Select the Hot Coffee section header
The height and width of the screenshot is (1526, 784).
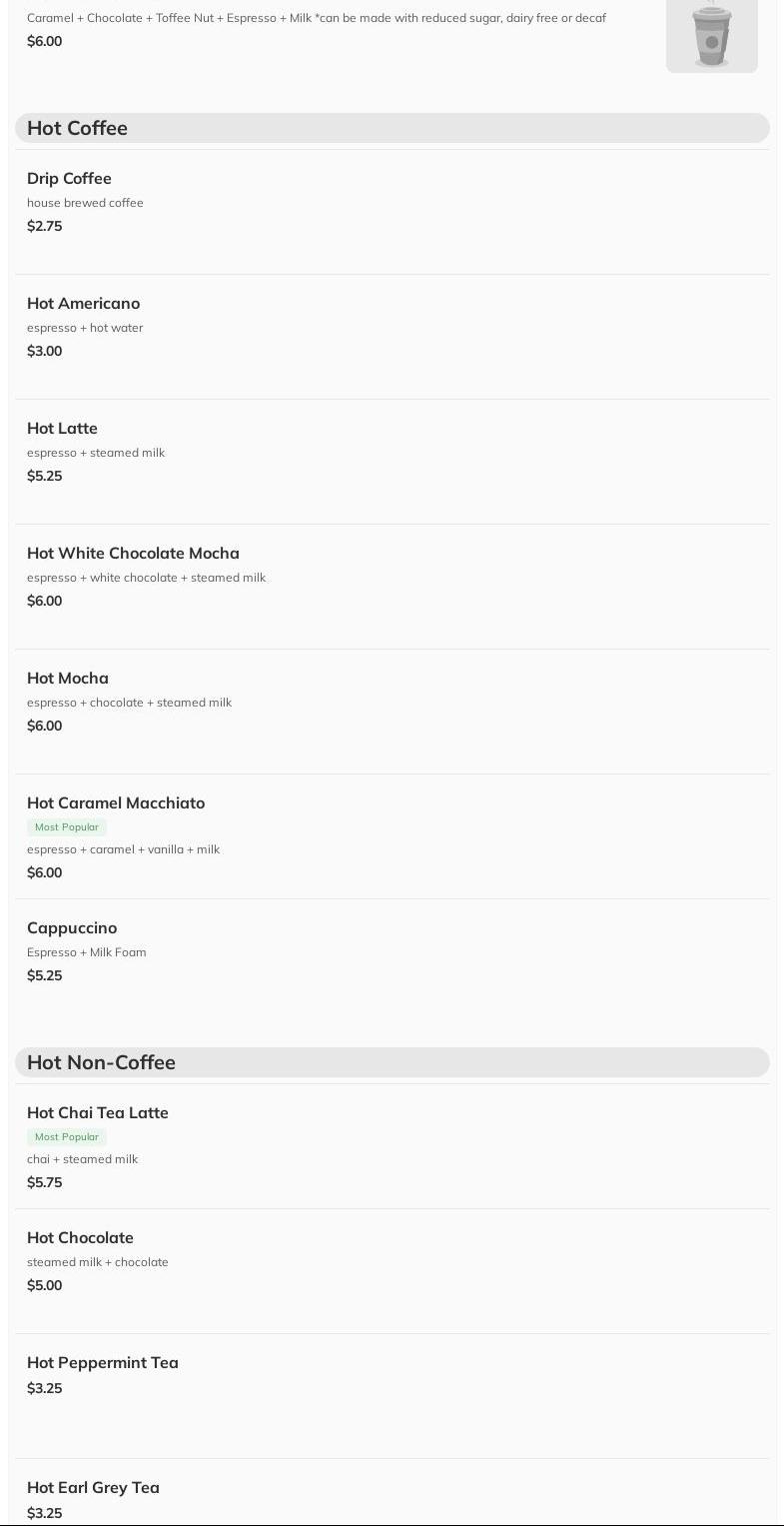point(77,128)
